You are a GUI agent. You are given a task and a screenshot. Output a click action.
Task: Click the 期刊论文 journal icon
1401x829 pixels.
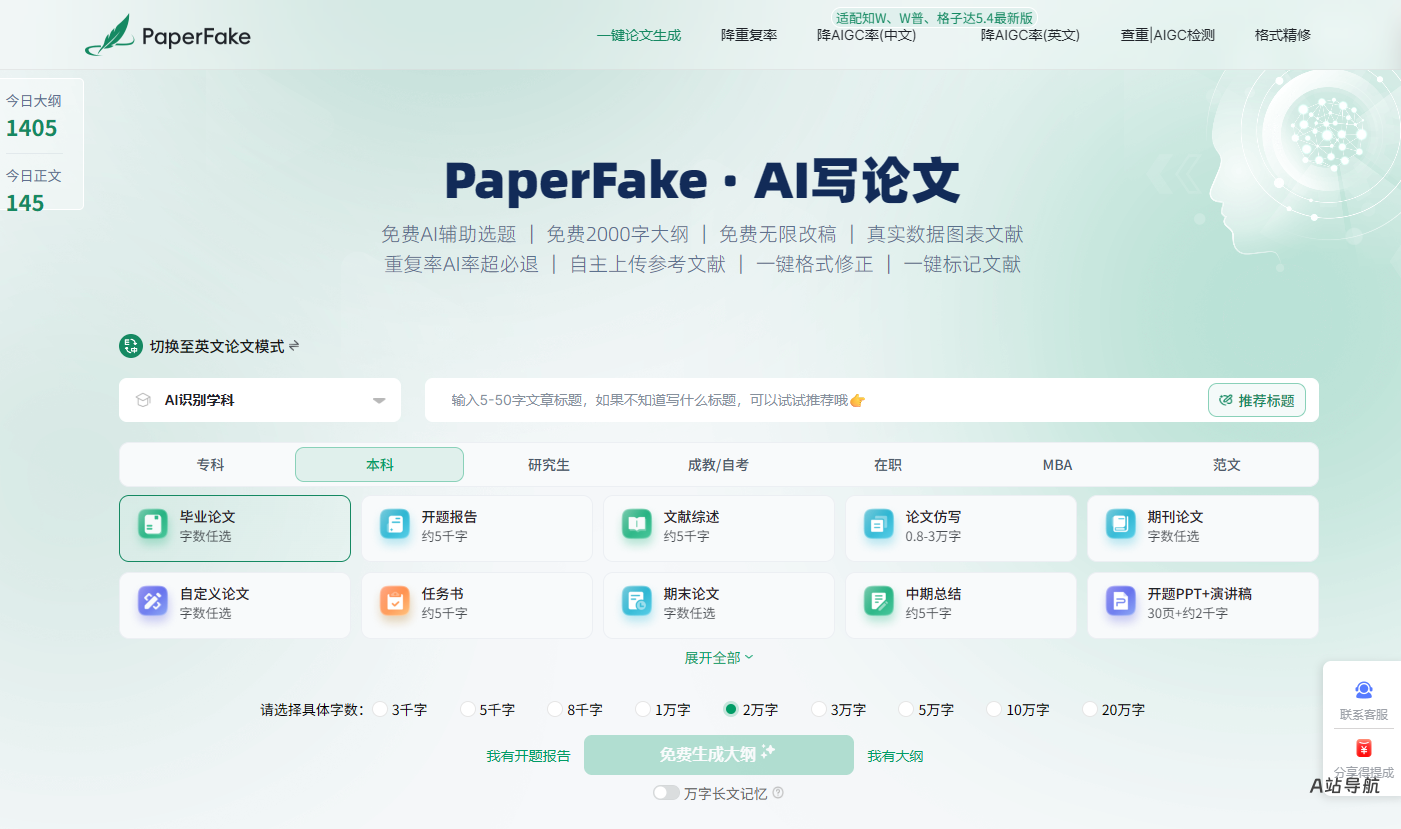[1121, 524]
